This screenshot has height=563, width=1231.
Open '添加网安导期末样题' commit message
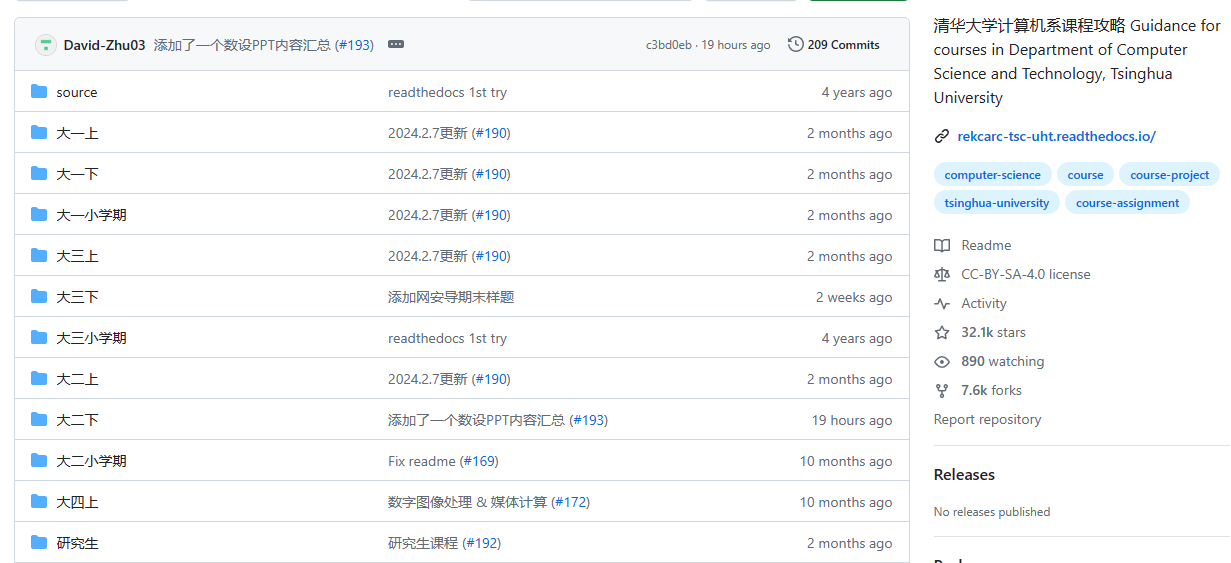point(451,297)
